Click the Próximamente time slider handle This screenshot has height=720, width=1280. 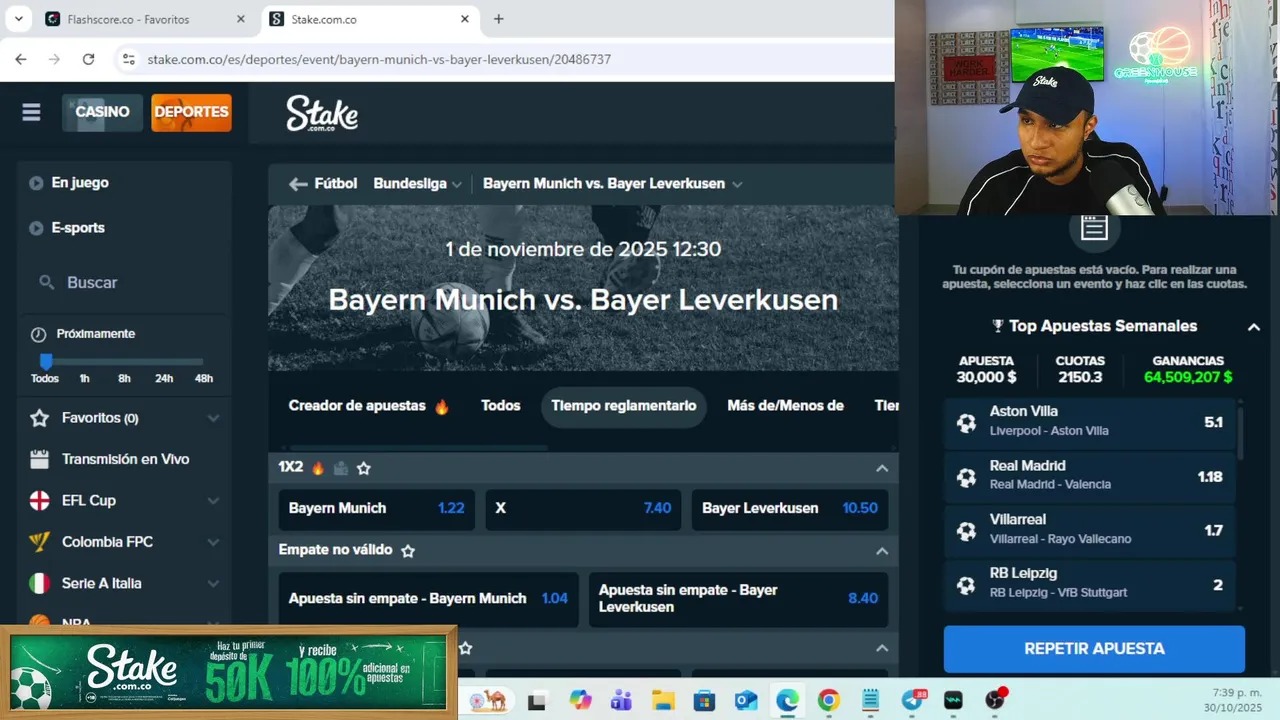[45, 361]
